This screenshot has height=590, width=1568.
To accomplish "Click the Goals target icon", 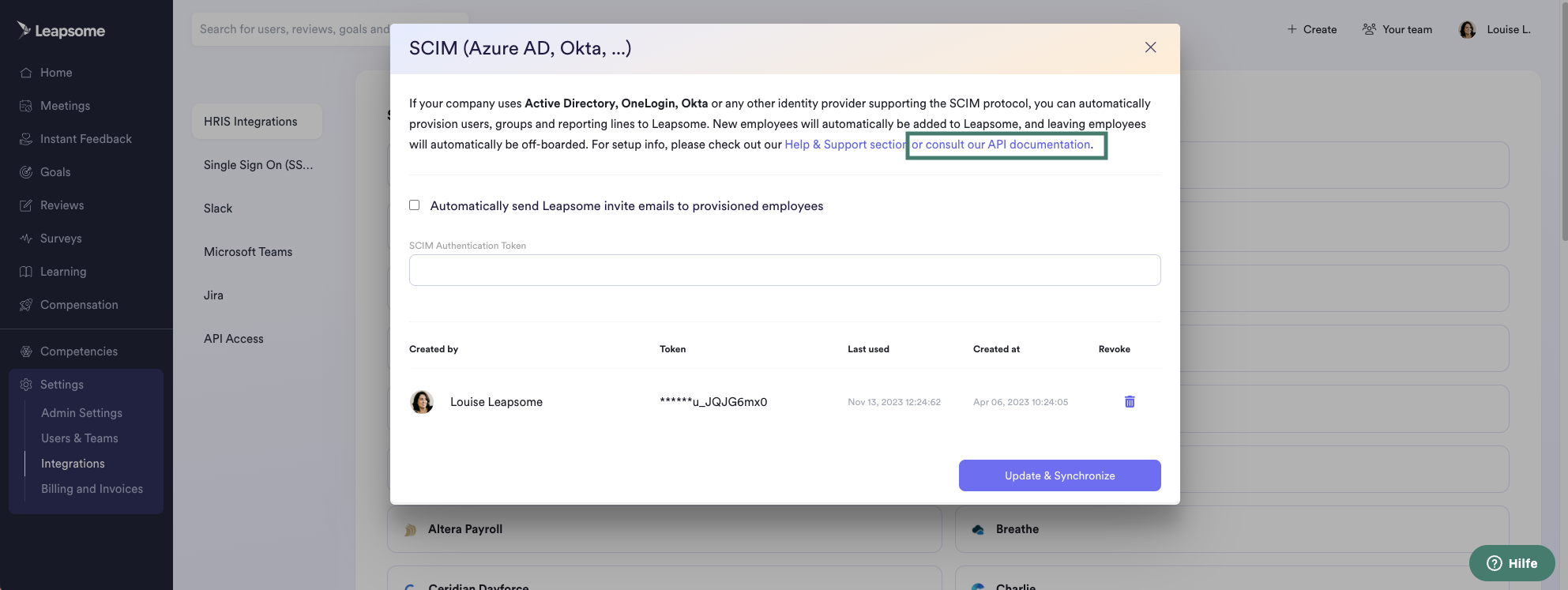I will 26,172.
